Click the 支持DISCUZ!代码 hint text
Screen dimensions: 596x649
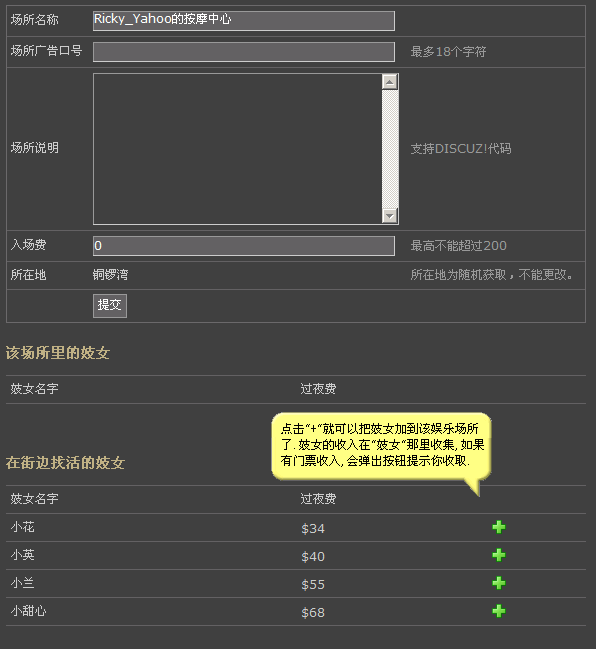[x=461, y=149]
